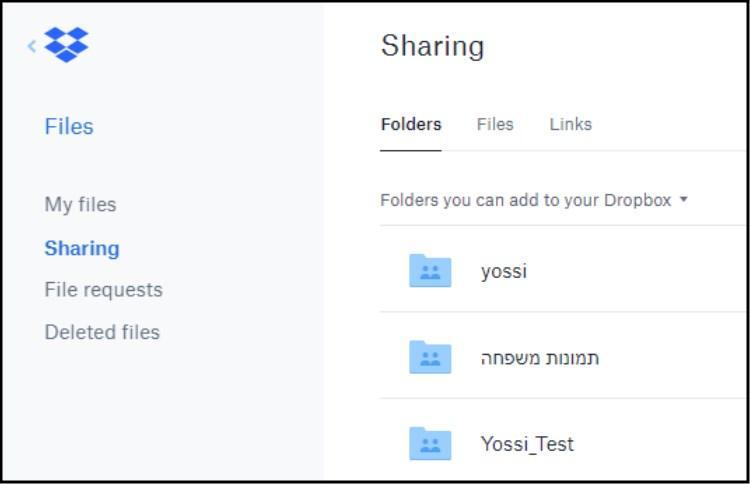Click the shared folder icon for תמונות משפחה
Image resolution: width=750 pixels, height=484 pixels.
pyautogui.click(x=430, y=357)
